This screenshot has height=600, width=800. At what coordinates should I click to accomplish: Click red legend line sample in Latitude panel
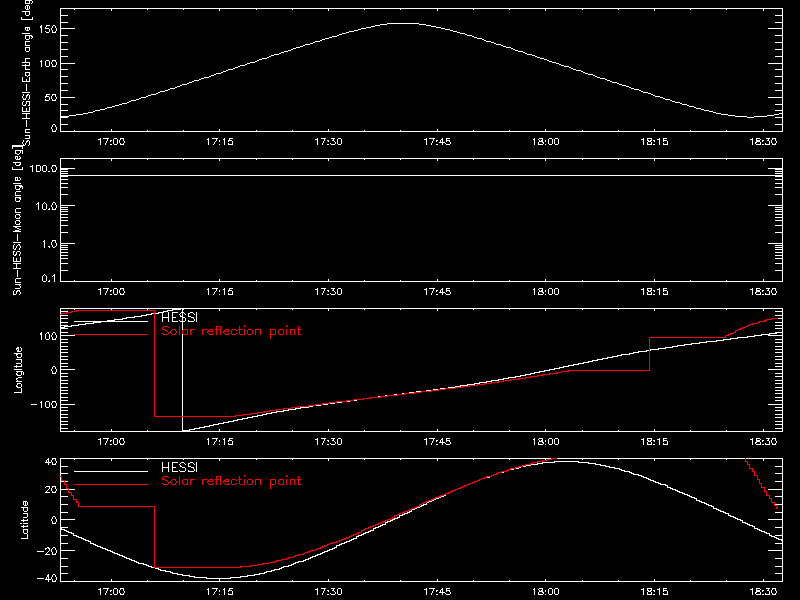pos(111,485)
